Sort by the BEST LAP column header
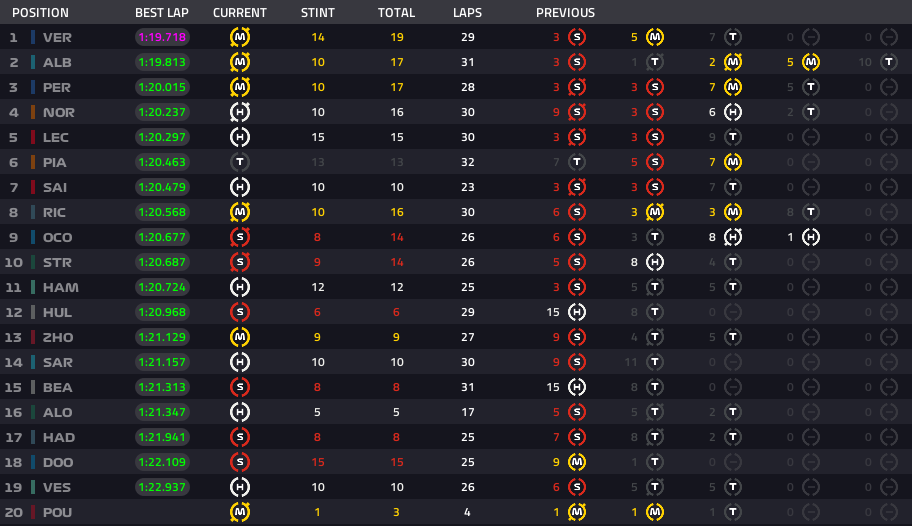 162,12
